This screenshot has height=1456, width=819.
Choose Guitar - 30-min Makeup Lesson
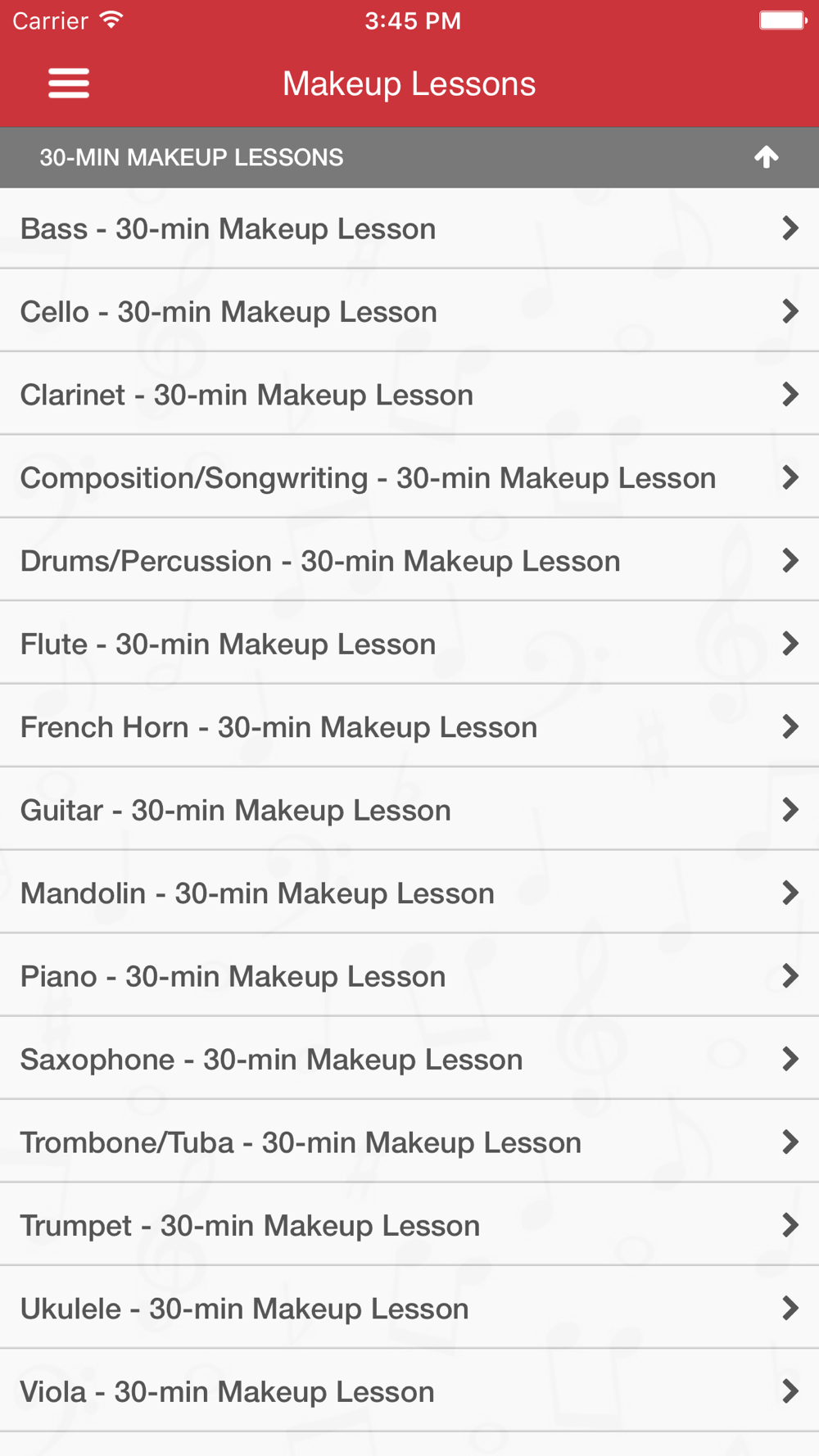click(236, 811)
